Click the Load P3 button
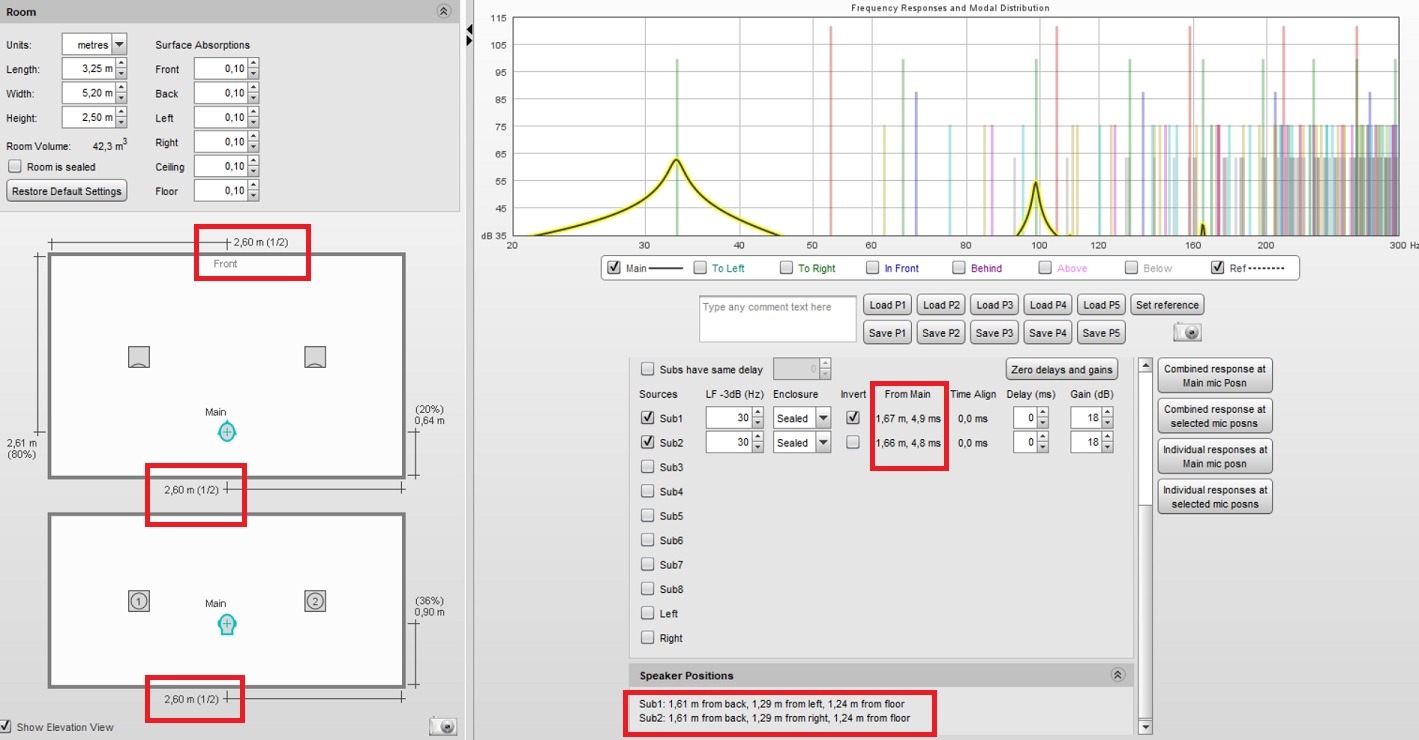1419x740 pixels. pyautogui.click(x=995, y=305)
